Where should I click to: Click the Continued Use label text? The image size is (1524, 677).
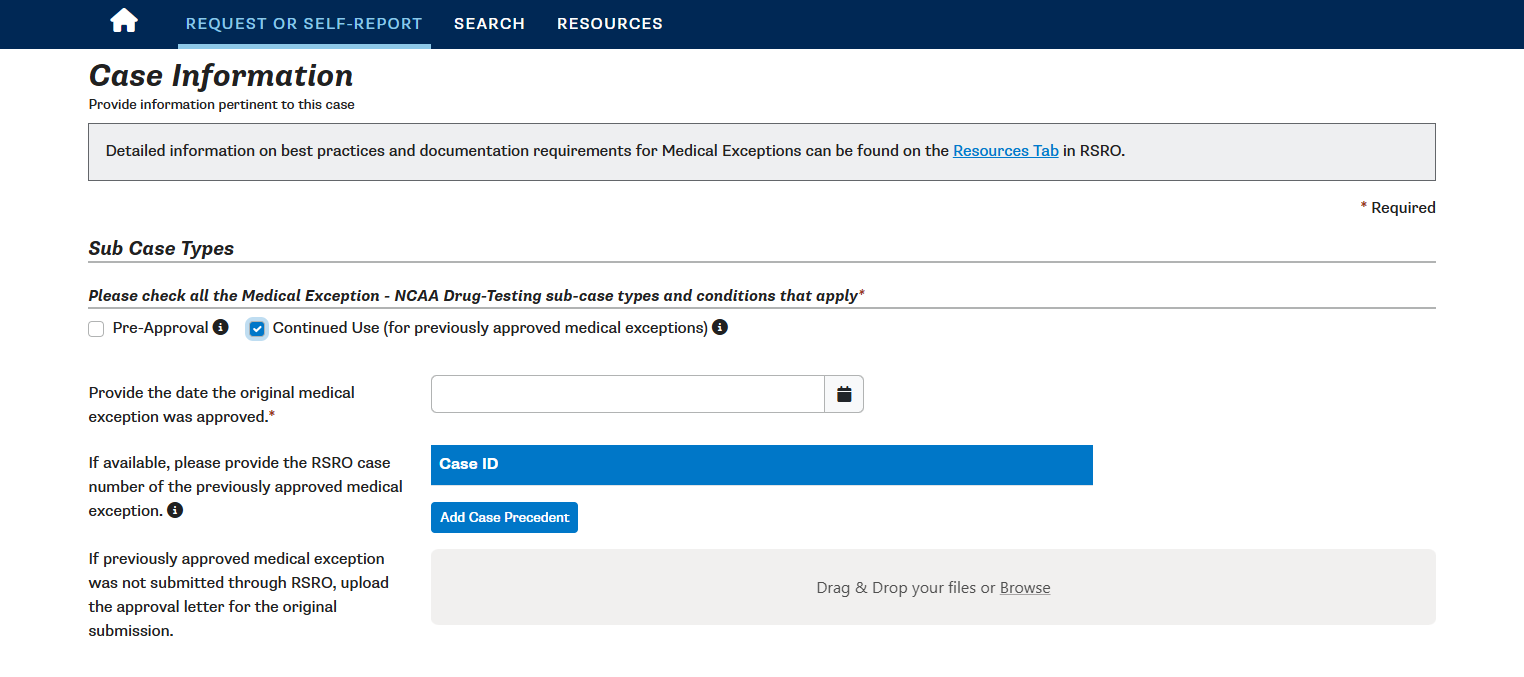490,327
